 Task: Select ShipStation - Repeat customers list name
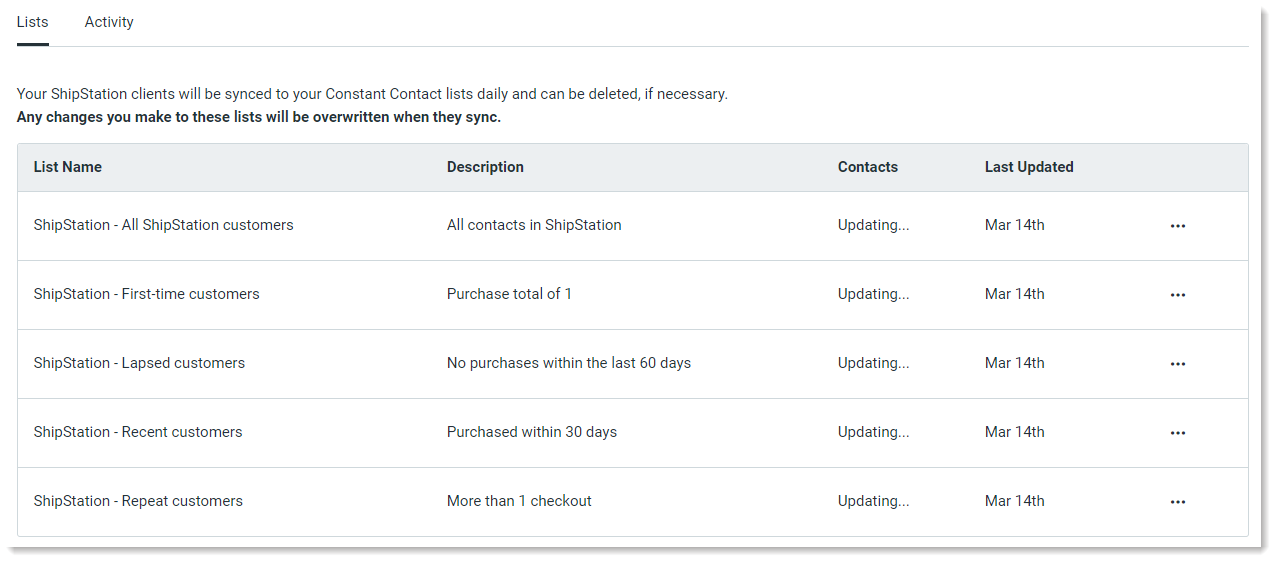138,501
